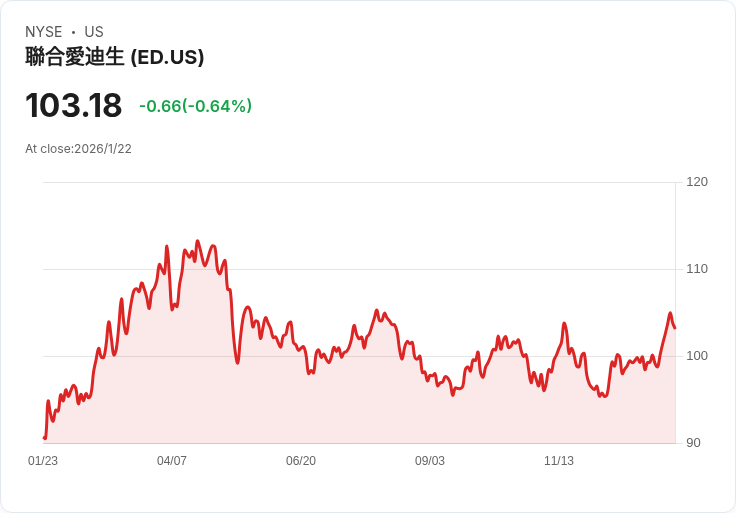Open the 聯合愛迪生 (ED.US) stock title

pyautogui.click(x=115, y=57)
